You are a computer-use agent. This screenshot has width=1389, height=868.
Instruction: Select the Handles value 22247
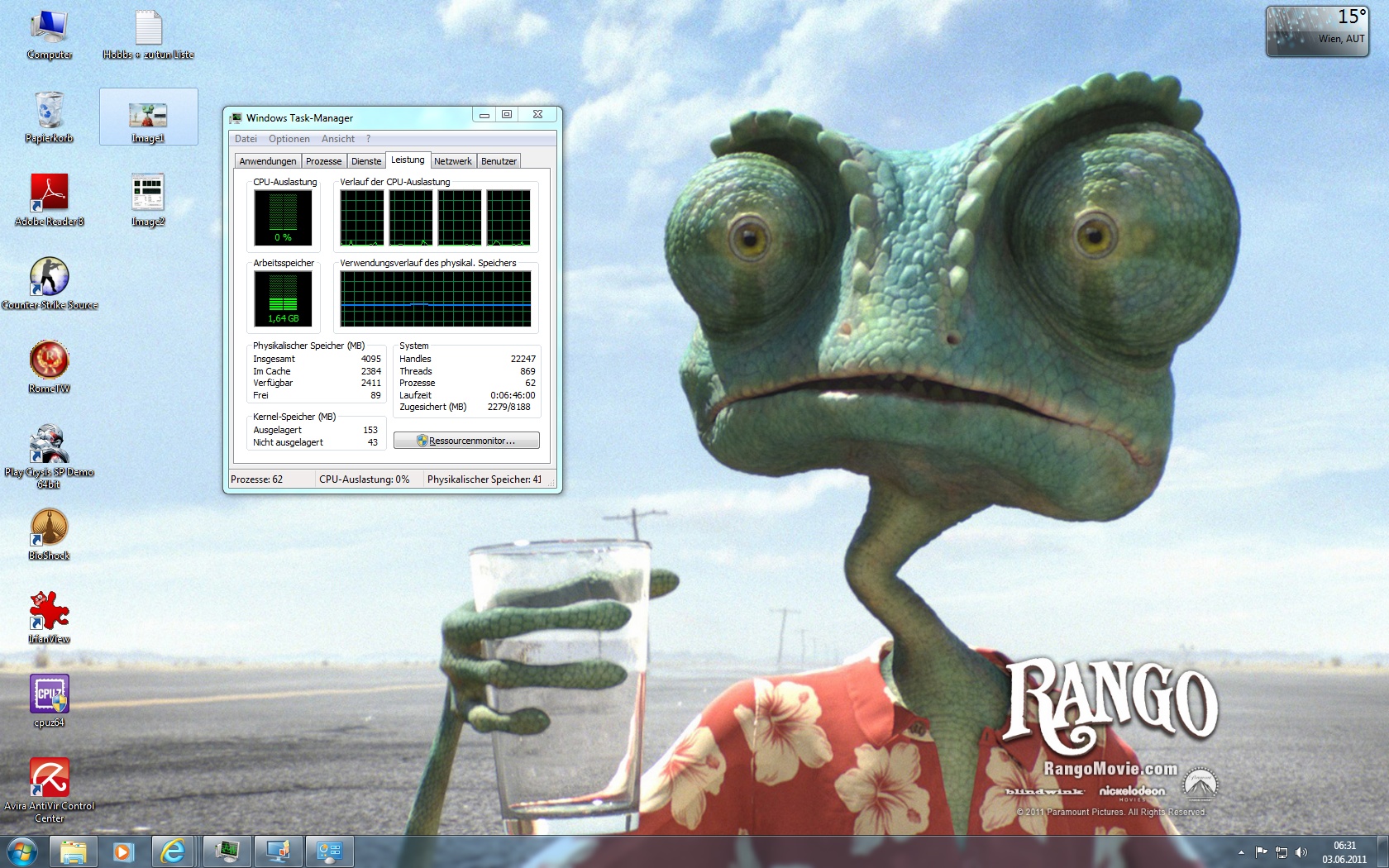(523, 359)
